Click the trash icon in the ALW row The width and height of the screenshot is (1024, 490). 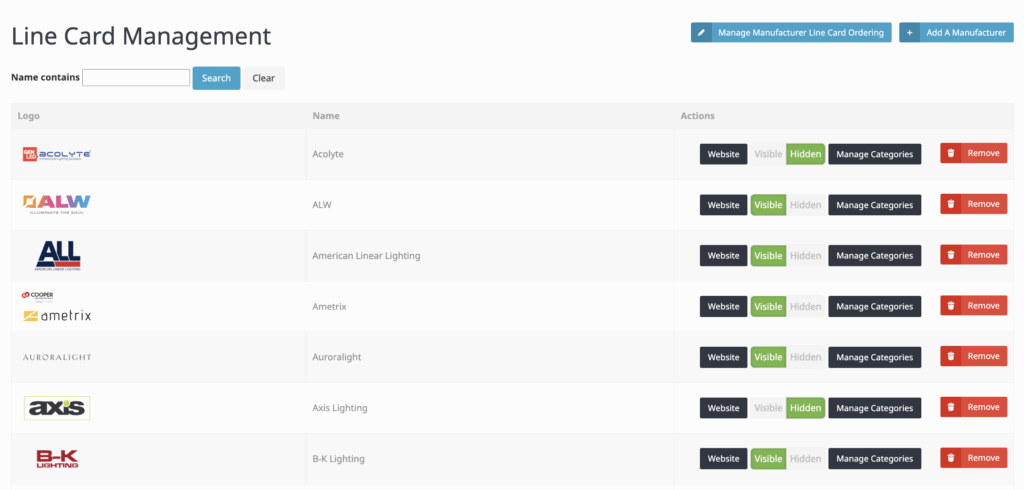click(x=951, y=204)
